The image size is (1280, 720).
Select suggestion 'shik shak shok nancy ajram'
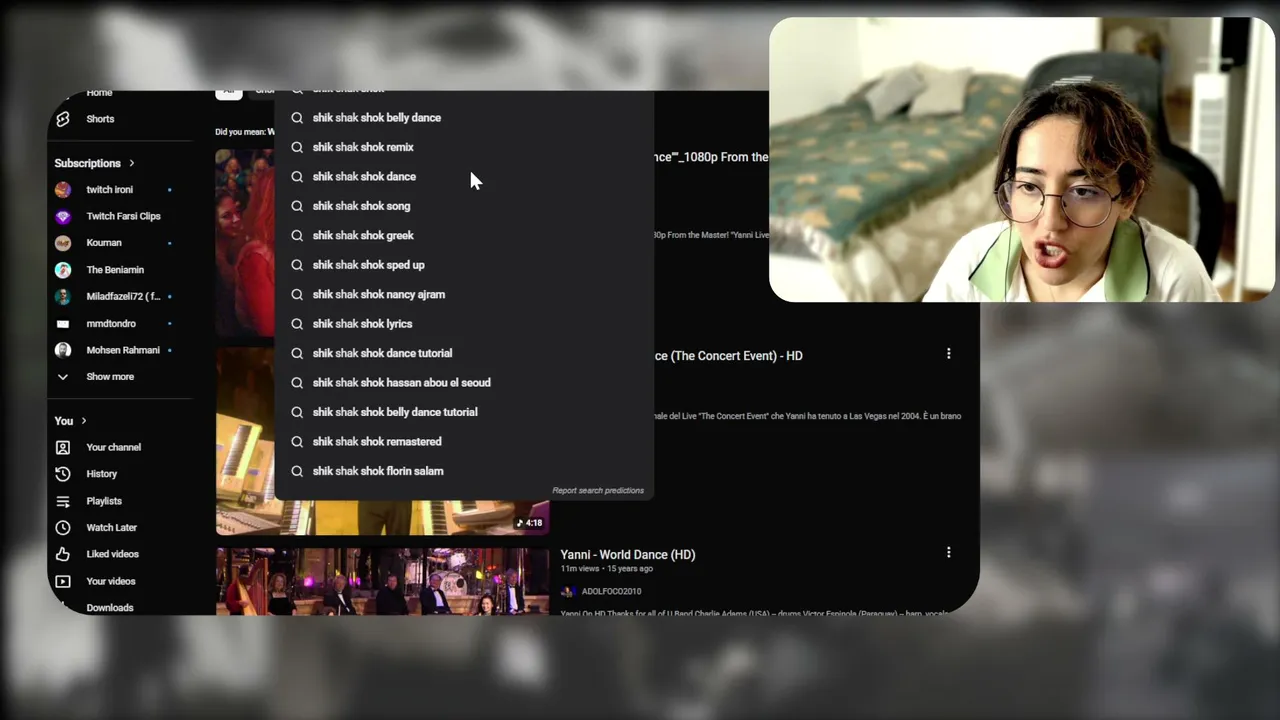click(x=465, y=295)
